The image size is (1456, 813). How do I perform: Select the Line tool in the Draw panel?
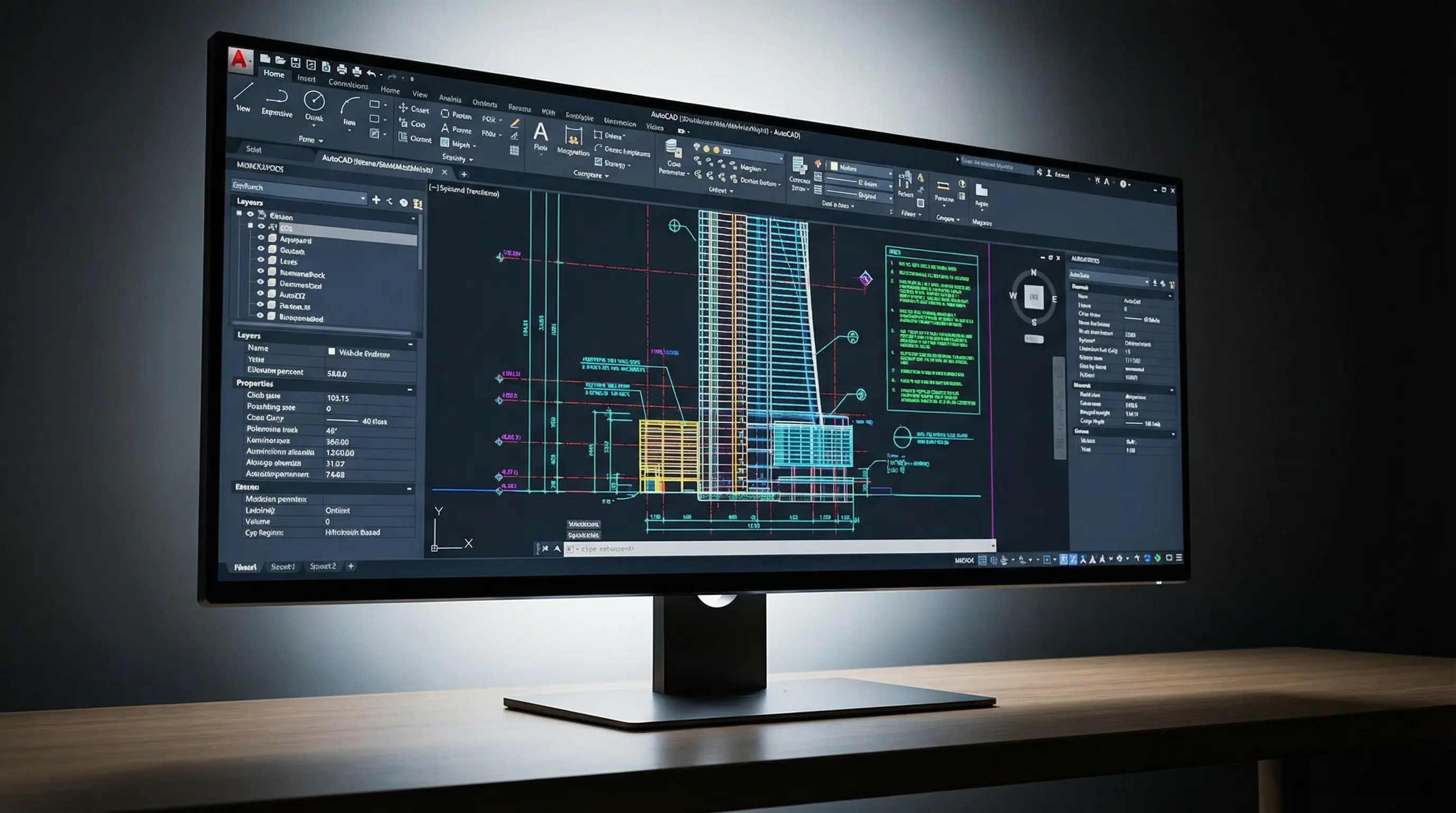pyautogui.click(x=243, y=91)
